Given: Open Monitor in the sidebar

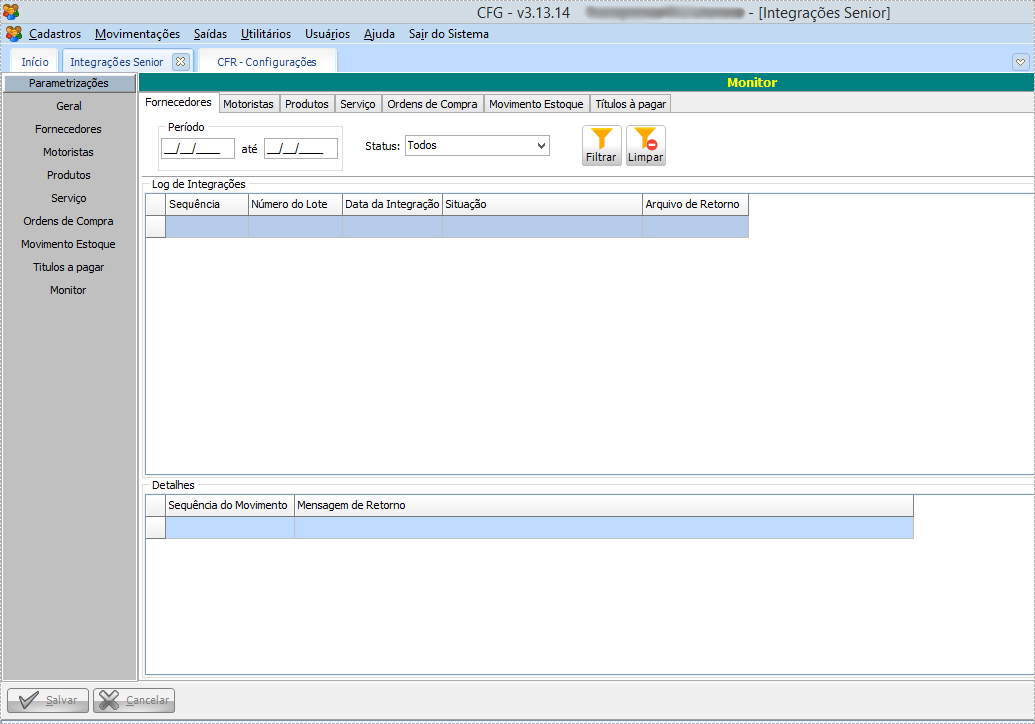Looking at the screenshot, I should 69,290.
